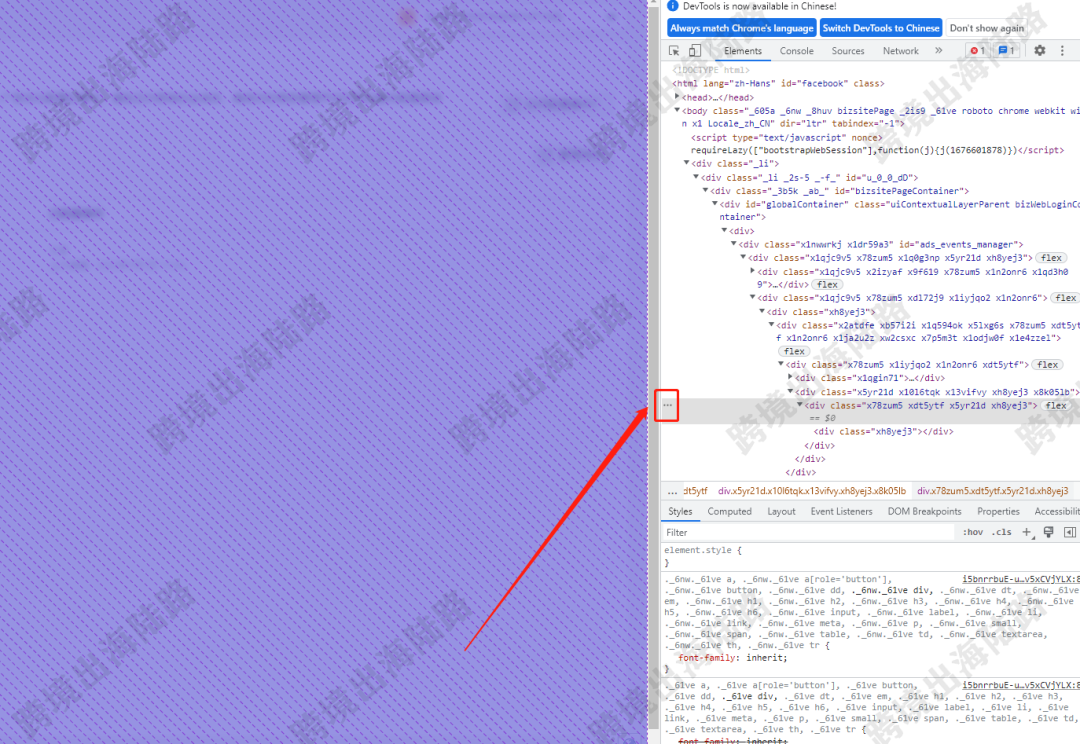The image size is (1080, 744).
Task: Expand the x2izyaf x9f619 div node
Action: click(x=753, y=271)
